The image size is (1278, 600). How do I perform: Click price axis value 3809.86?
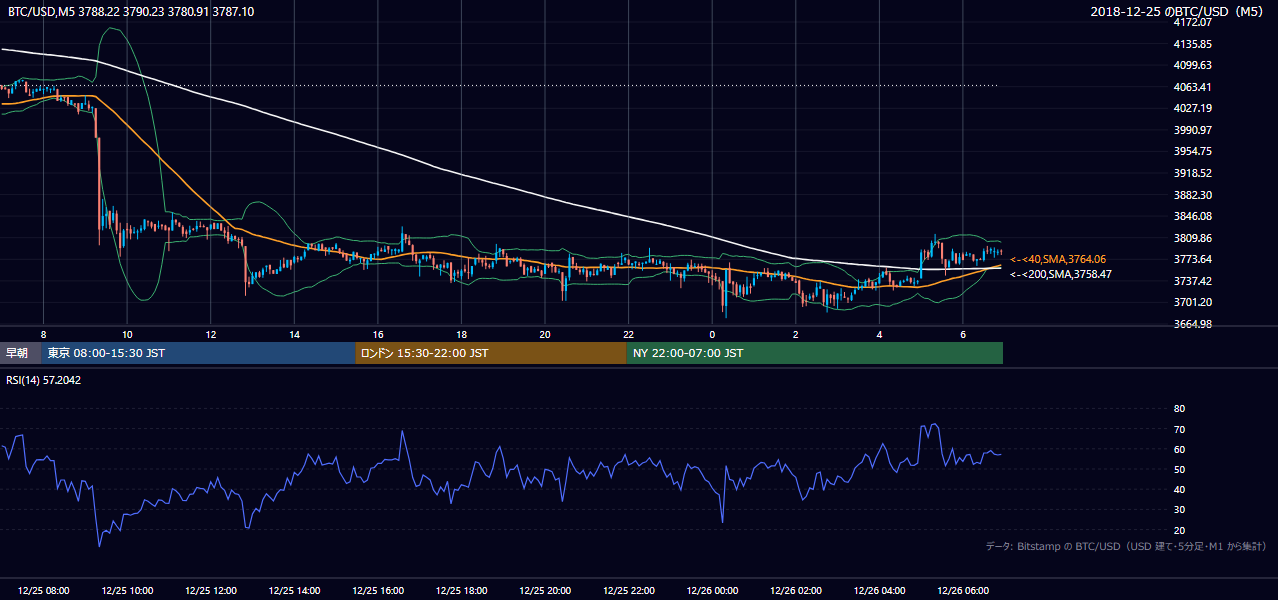tap(1192, 238)
